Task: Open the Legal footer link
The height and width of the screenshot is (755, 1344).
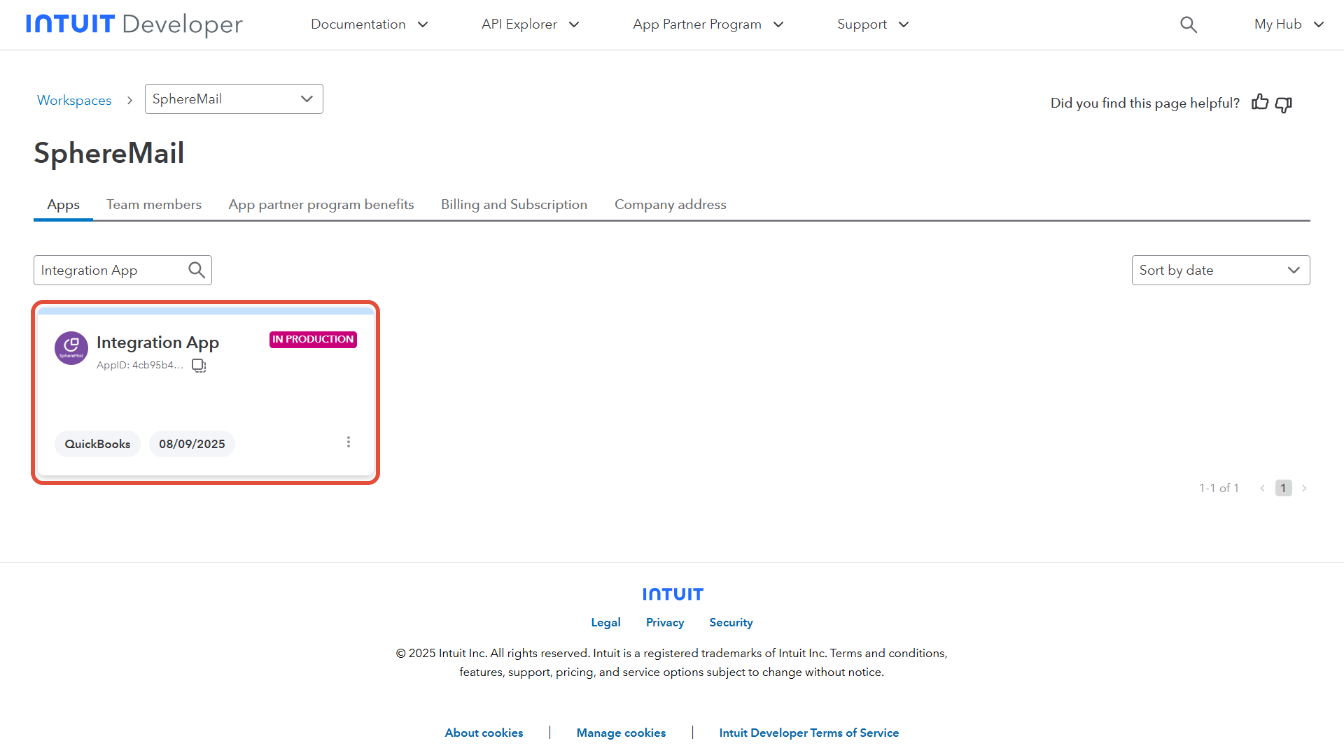Action: [606, 622]
